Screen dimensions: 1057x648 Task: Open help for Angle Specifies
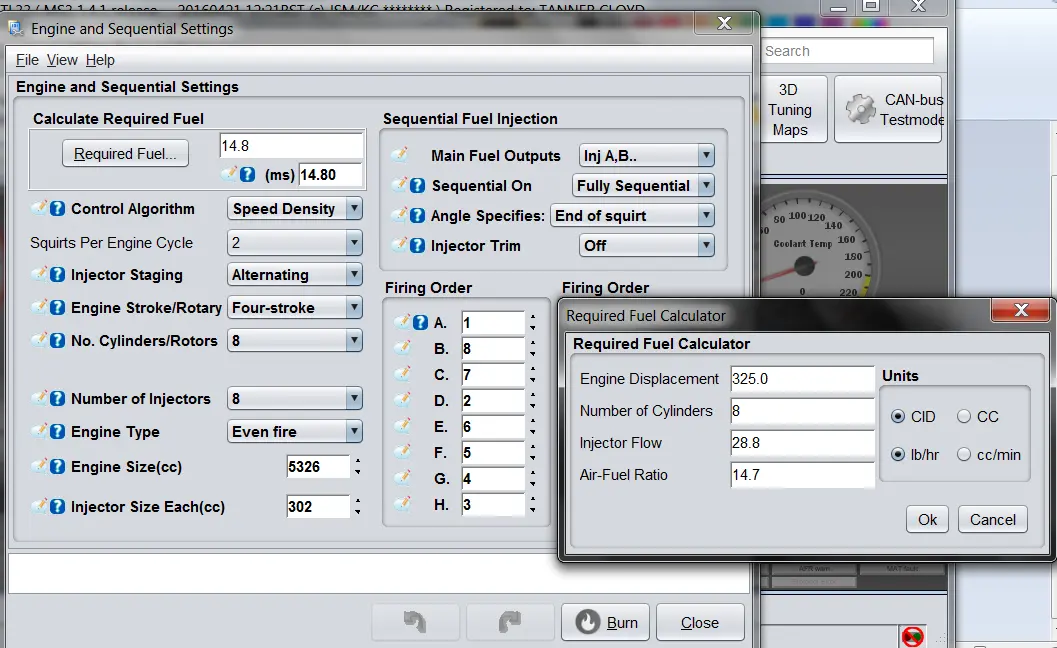tap(417, 216)
